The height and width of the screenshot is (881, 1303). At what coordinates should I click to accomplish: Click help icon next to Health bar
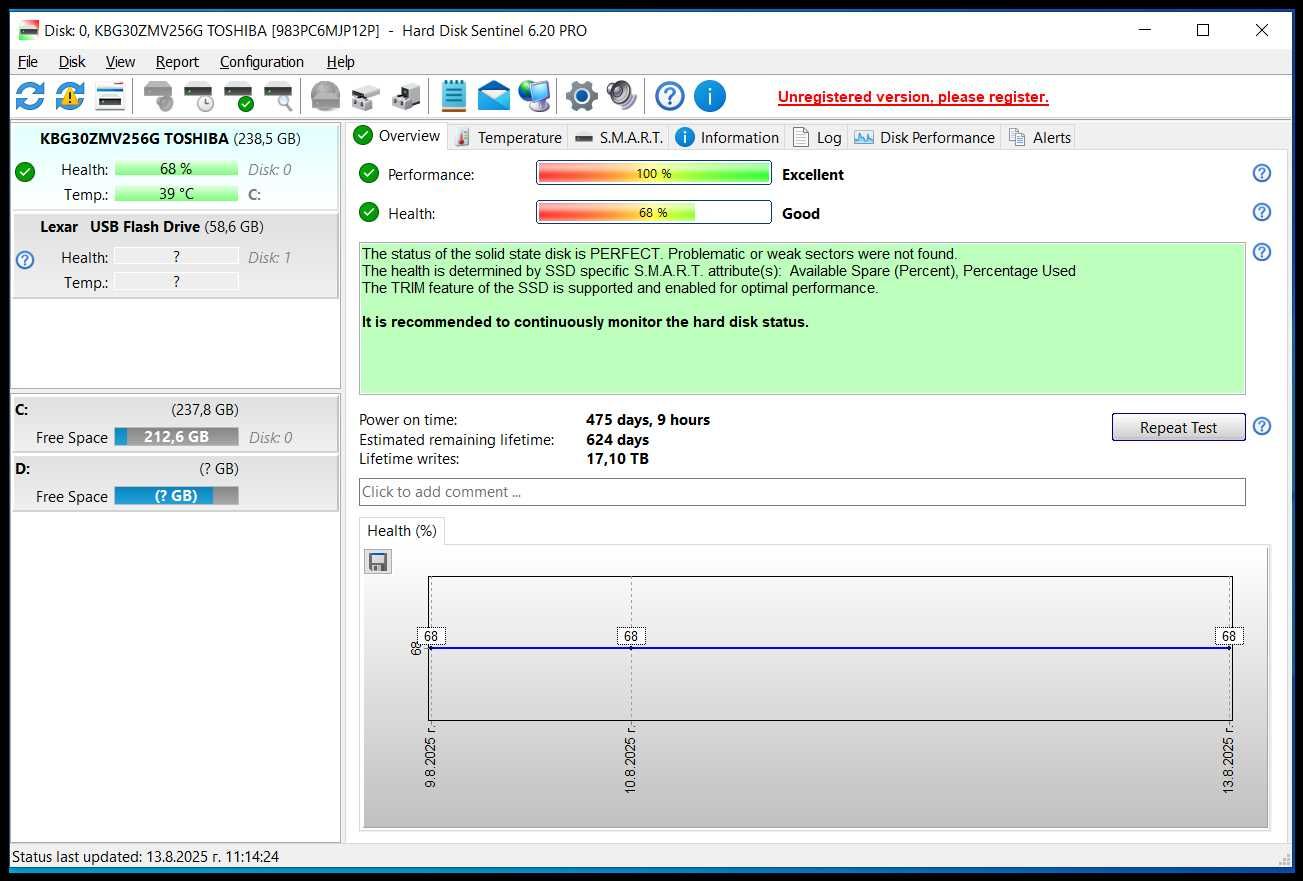coord(1262,212)
